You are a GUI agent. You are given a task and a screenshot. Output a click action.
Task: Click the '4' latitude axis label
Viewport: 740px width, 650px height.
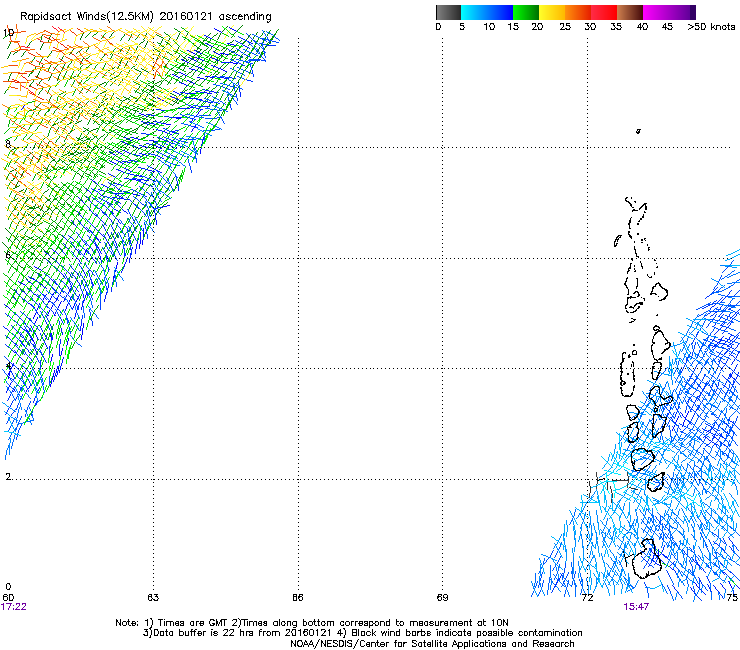[x=8, y=366]
